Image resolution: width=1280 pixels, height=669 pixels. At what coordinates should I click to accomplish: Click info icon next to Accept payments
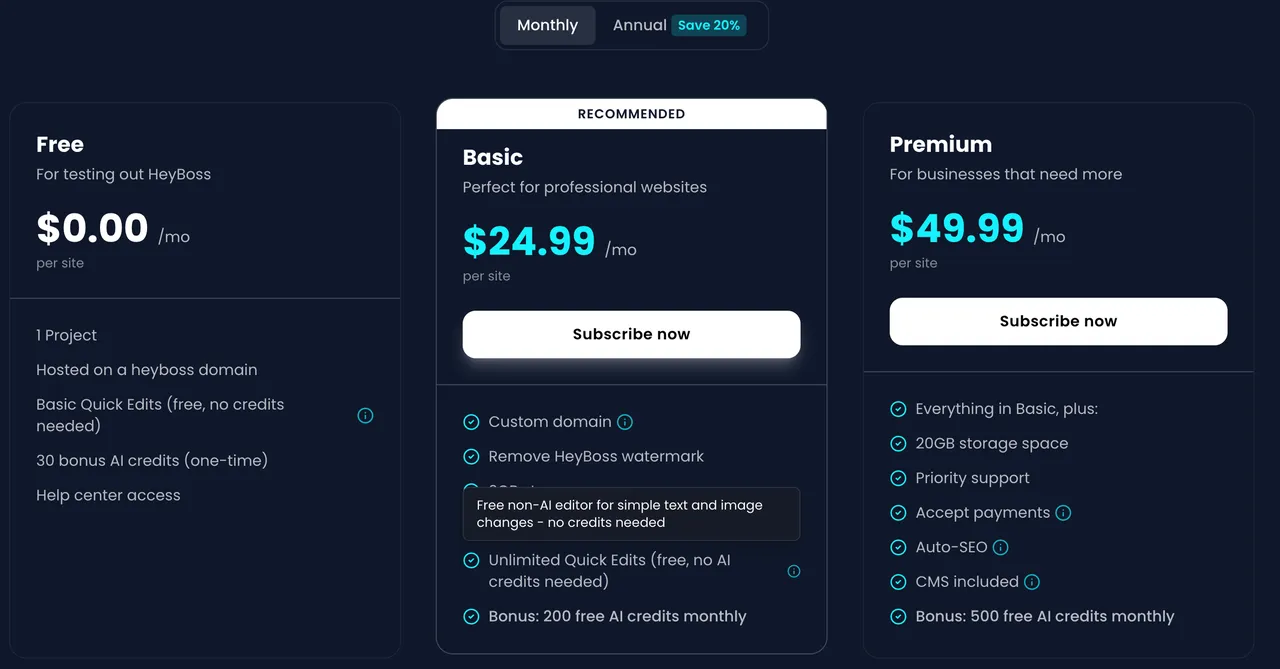pyautogui.click(x=1063, y=513)
